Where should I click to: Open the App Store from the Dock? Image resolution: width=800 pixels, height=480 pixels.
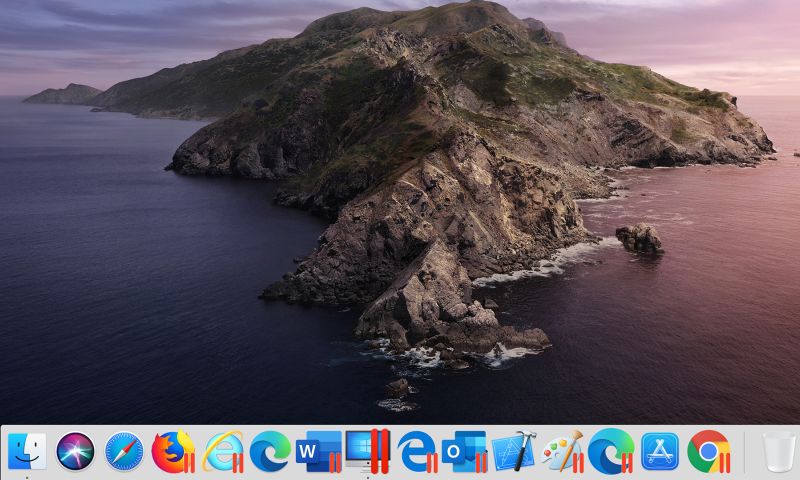660,451
